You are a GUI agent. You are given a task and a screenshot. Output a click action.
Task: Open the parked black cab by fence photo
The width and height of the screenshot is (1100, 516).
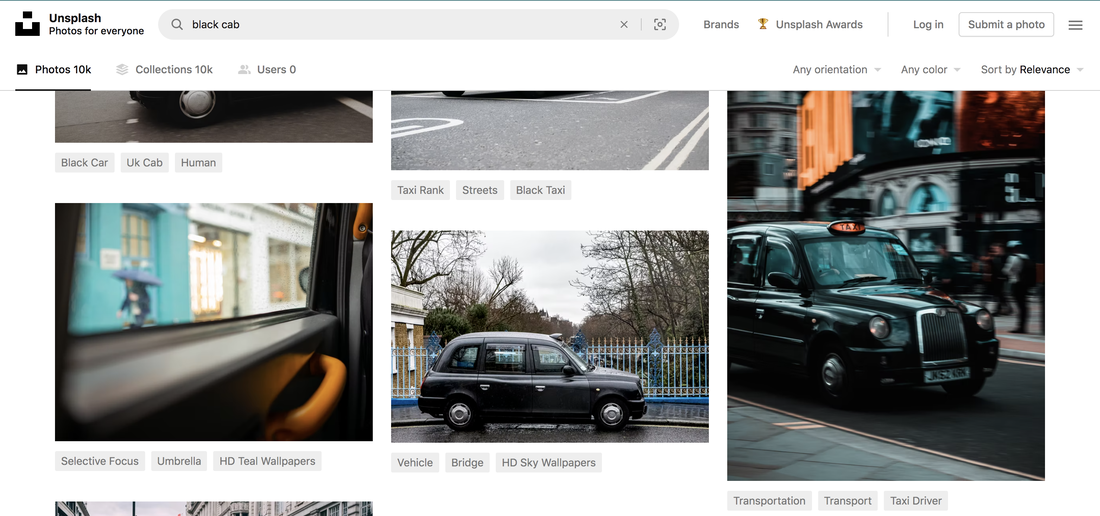(x=550, y=337)
